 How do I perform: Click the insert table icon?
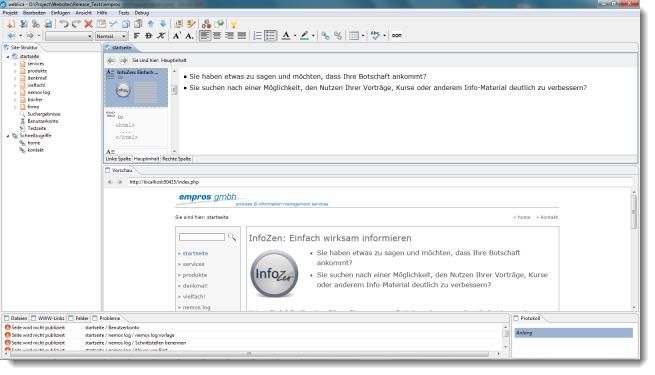354,36
